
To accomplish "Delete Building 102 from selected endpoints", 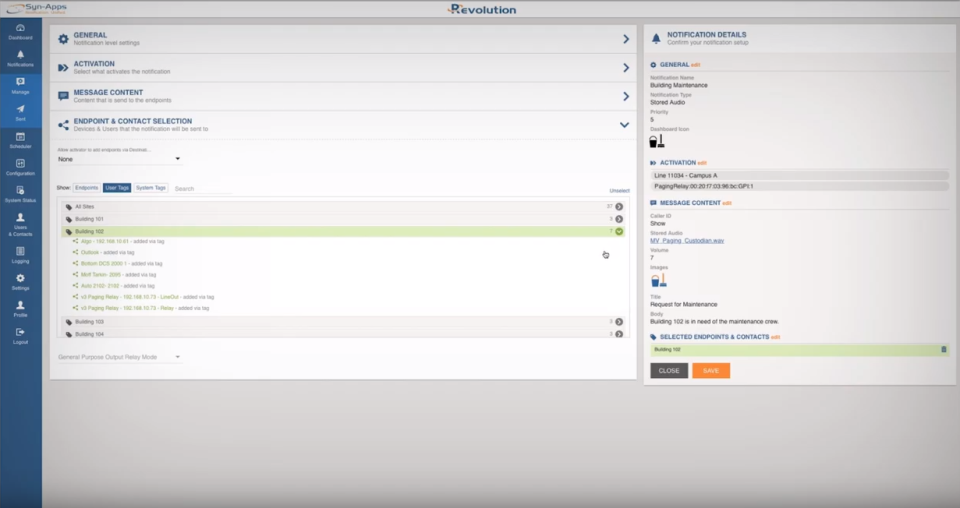I will (943, 349).
